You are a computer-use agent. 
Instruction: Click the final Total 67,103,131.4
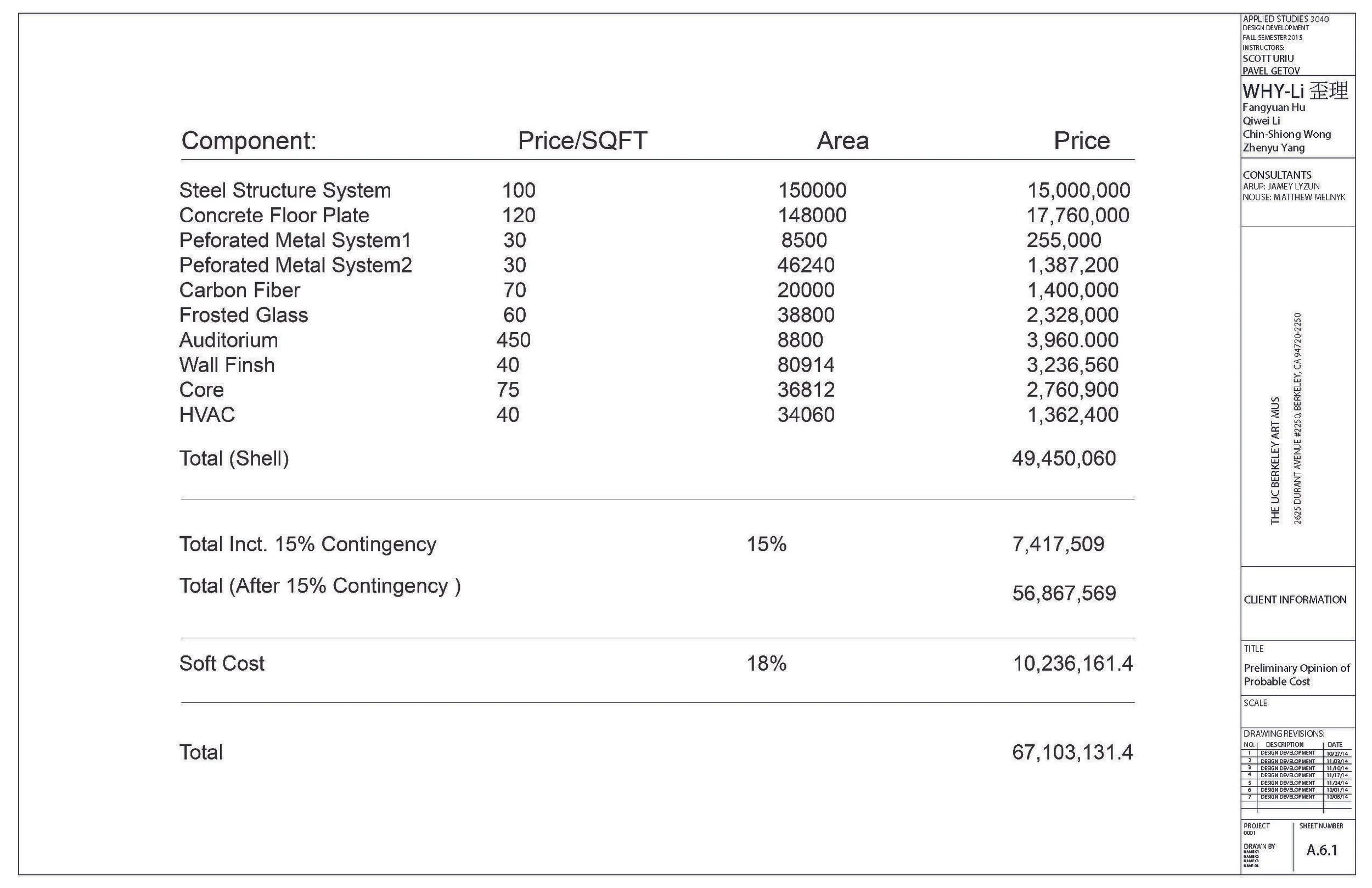(1072, 752)
